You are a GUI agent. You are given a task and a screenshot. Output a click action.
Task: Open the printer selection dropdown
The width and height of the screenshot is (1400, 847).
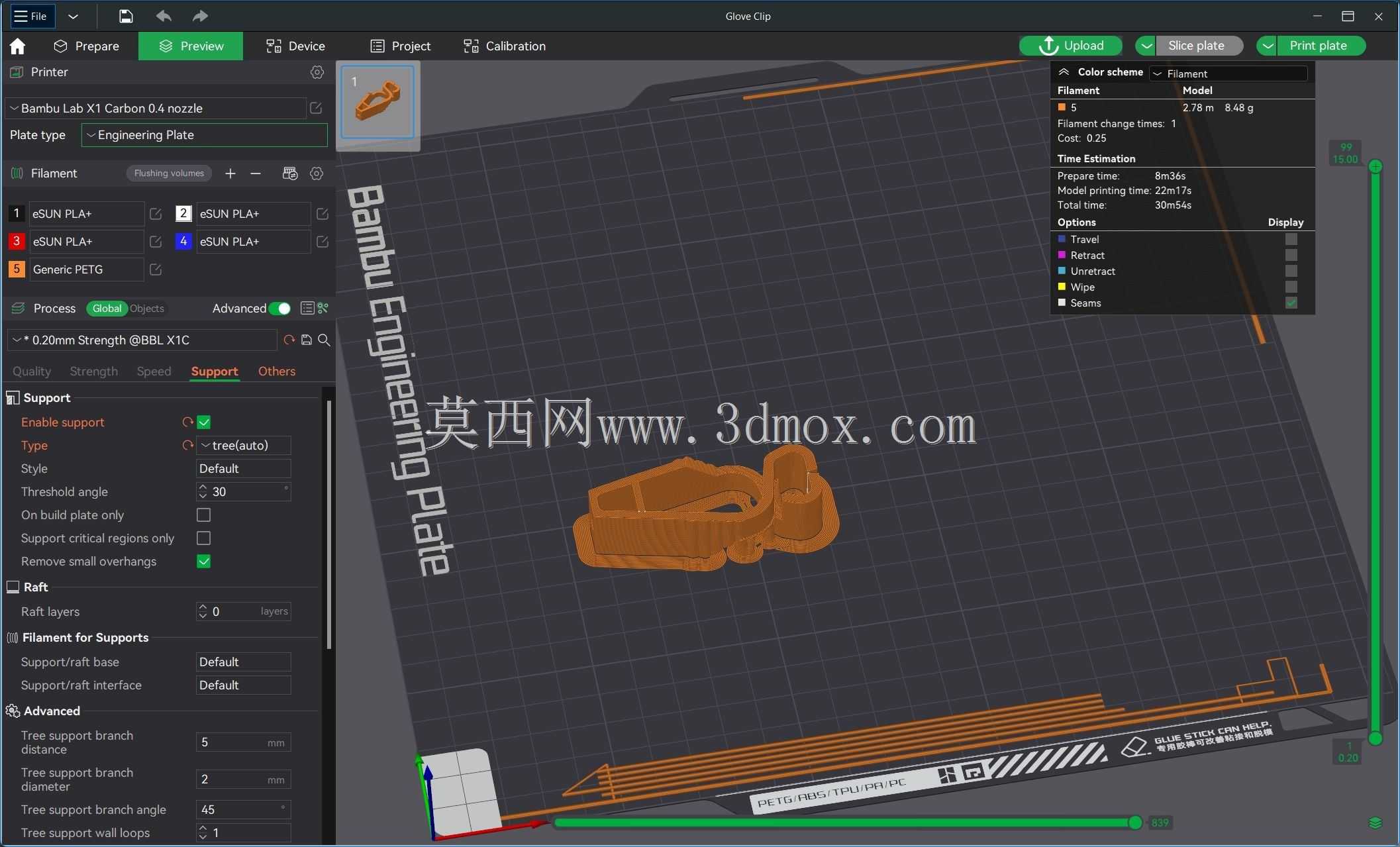[156, 108]
